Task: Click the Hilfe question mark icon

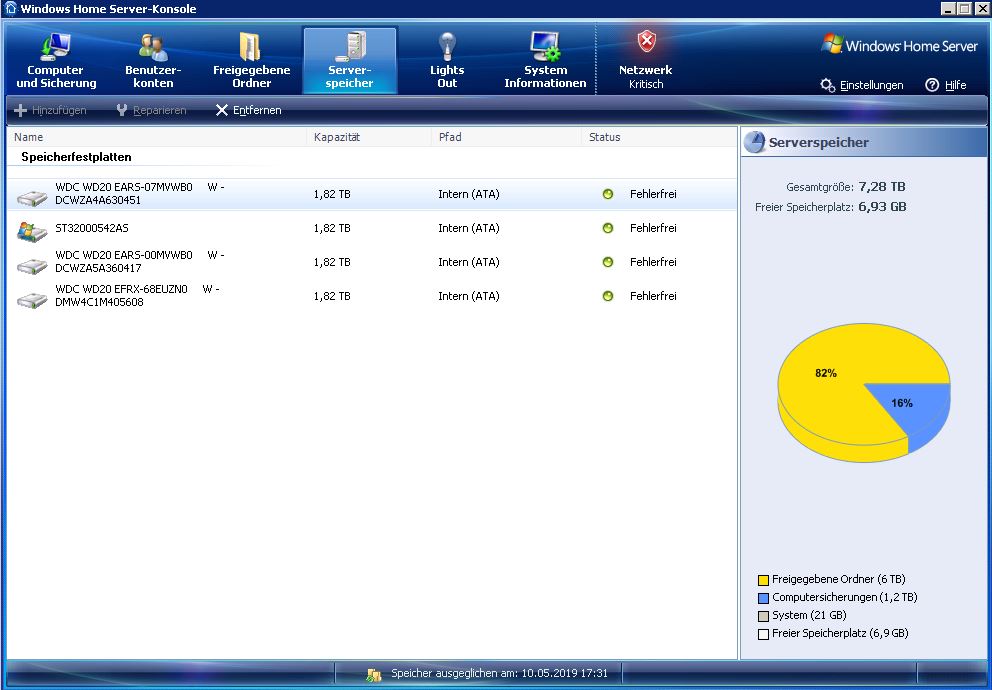Action: tap(932, 85)
